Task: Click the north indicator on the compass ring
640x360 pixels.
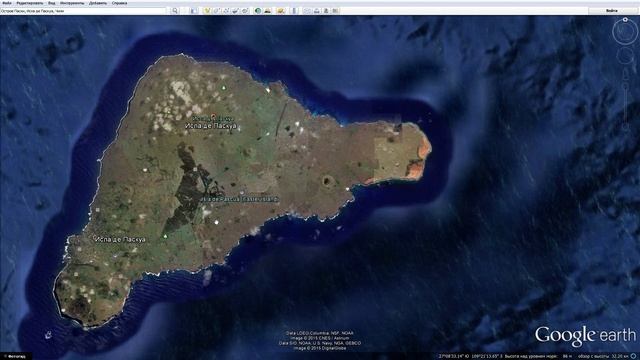Action: [625, 20]
